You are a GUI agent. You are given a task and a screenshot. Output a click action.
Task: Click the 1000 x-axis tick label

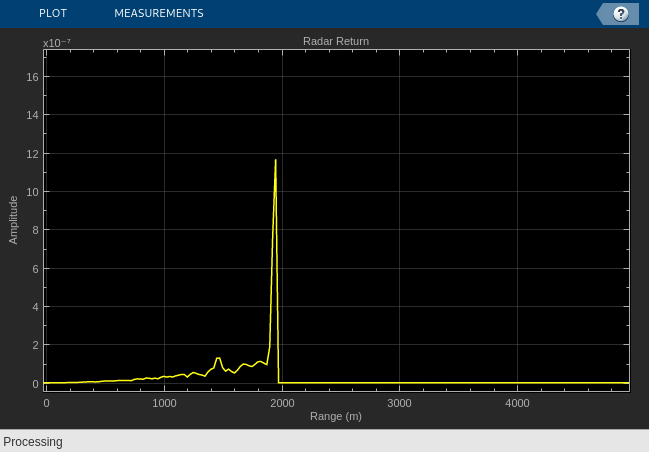tap(164, 403)
